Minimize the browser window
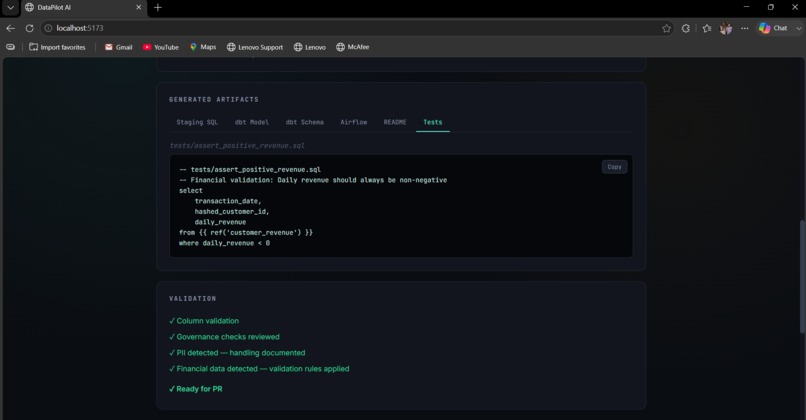Screen dimensions: 806x420 746,7
